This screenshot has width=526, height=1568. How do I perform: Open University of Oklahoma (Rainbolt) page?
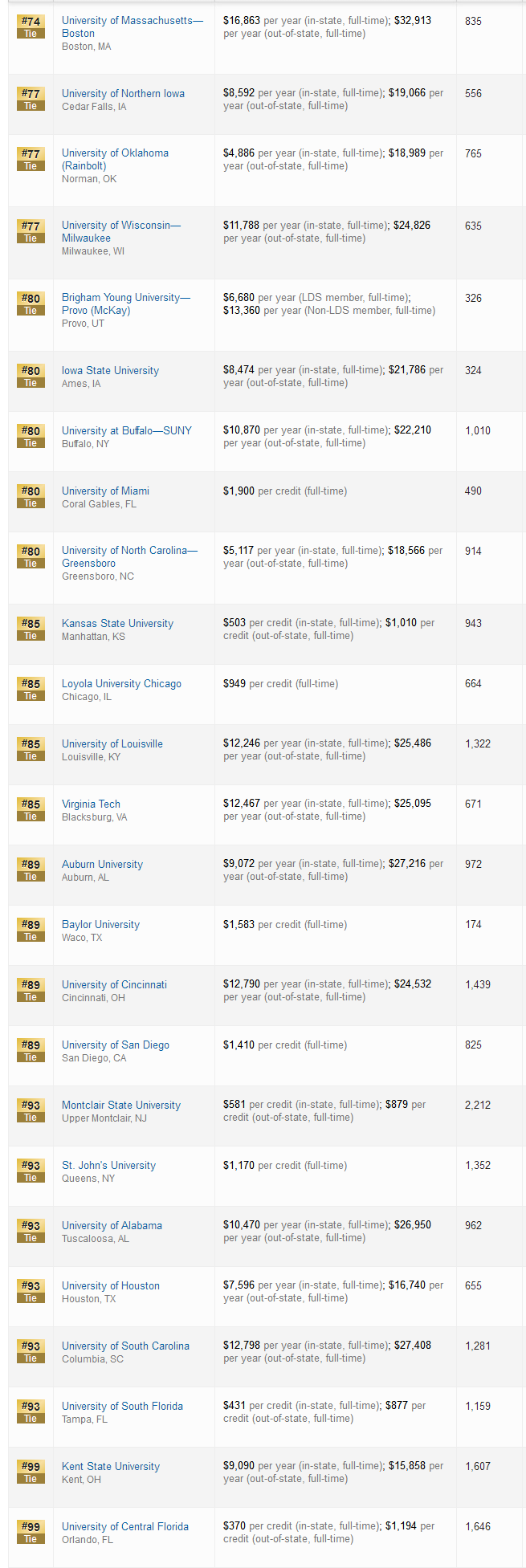(x=115, y=153)
